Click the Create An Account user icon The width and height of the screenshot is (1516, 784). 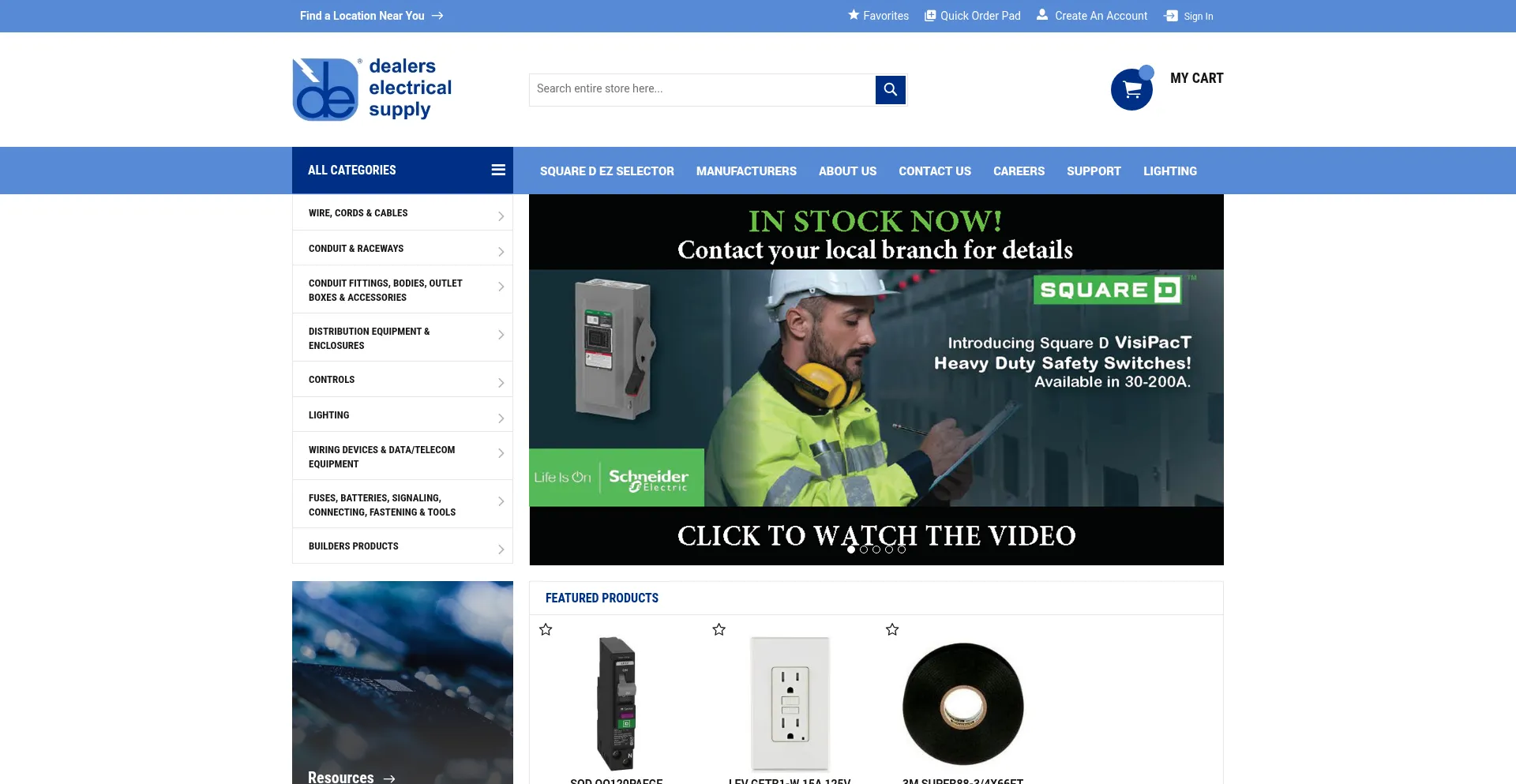point(1042,15)
